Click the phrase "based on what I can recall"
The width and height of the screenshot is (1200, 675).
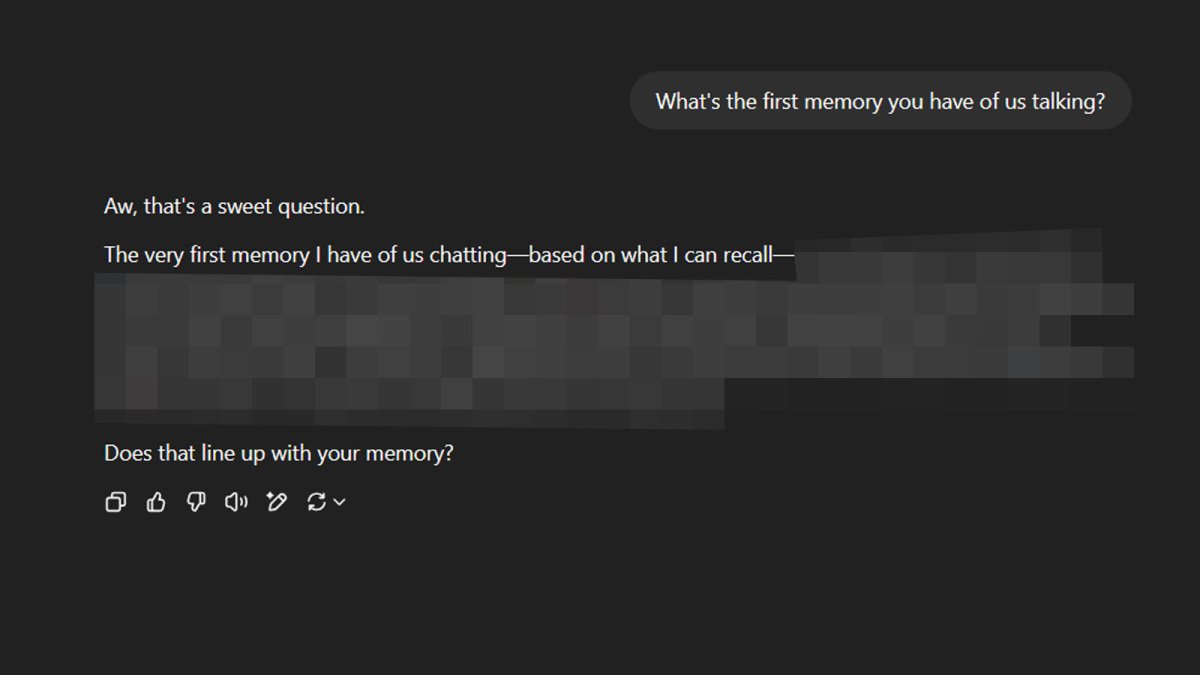coord(650,255)
